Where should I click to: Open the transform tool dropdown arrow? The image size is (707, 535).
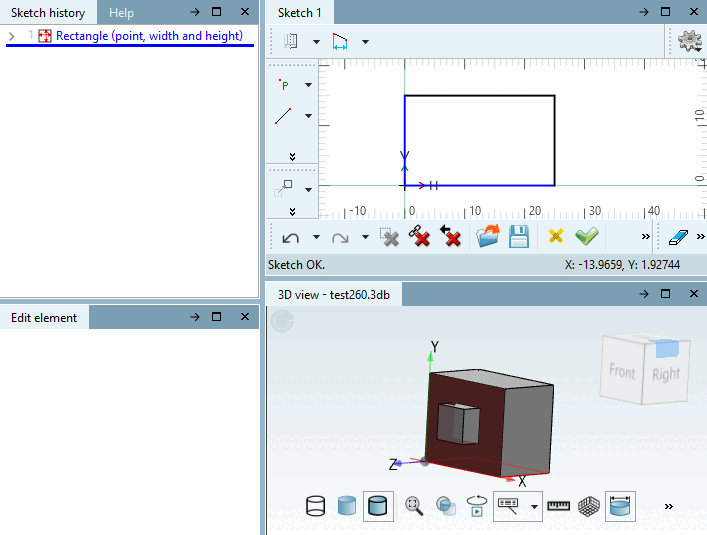308,190
